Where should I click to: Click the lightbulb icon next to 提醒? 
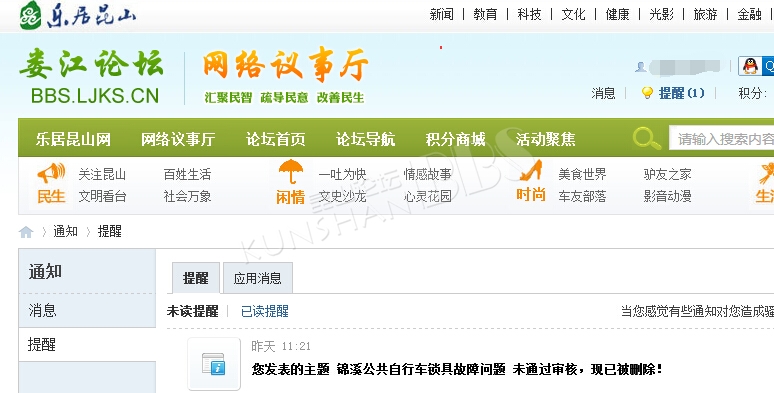pyautogui.click(x=647, y=93)
